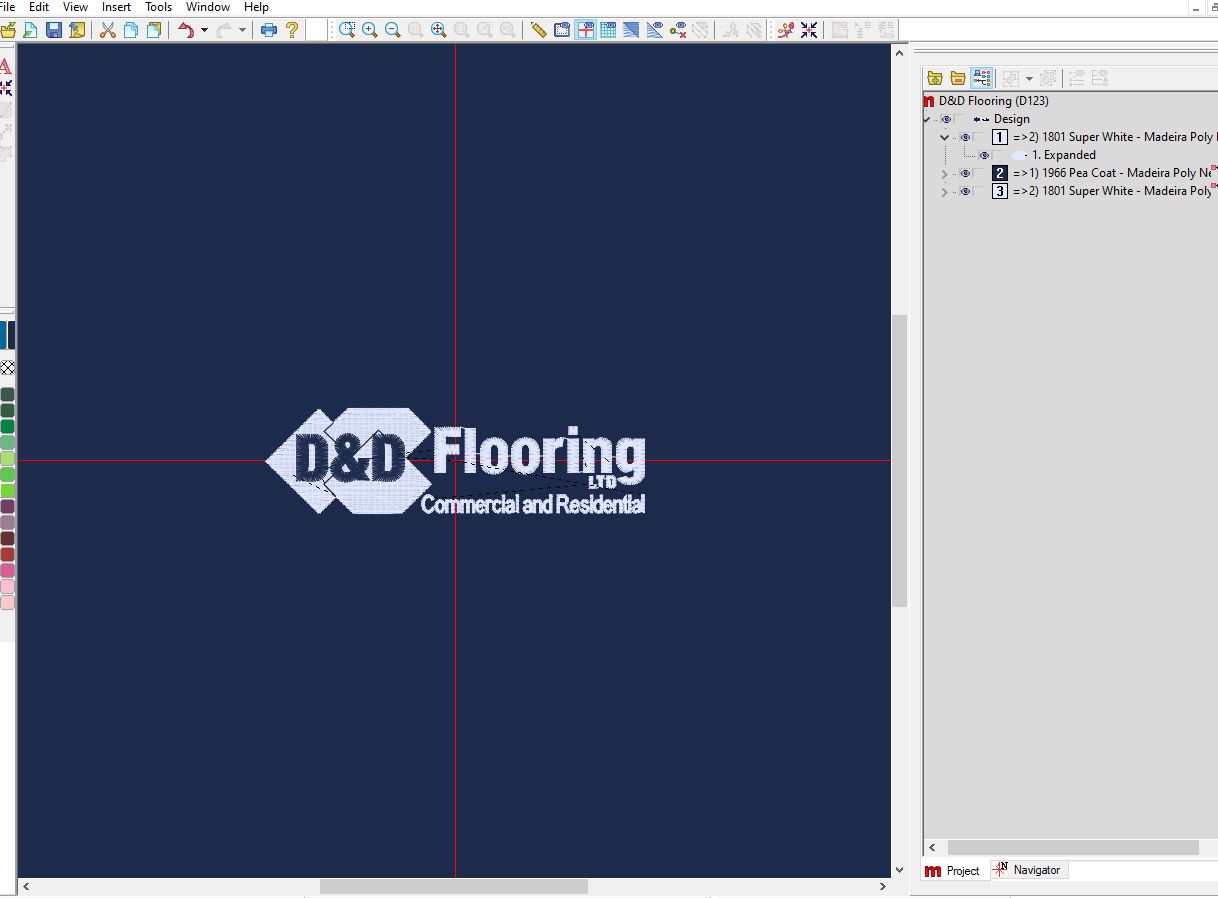The height and width of the screenshot is (898, 1218).
Task: Select the Text tool in left toolbar
Action: tap(5, 66)
